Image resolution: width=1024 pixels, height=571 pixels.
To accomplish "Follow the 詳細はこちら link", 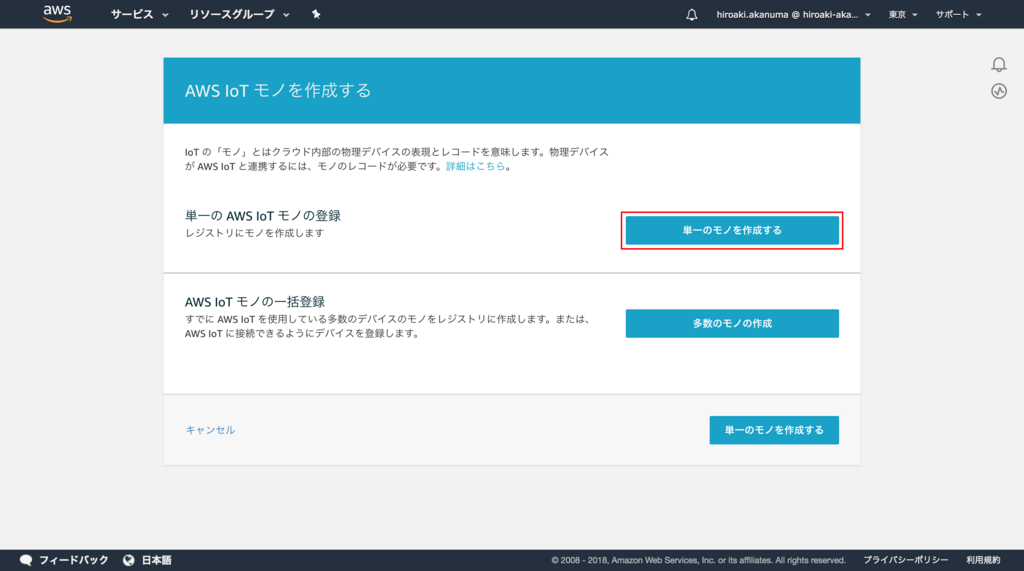I will pos(475,166).
